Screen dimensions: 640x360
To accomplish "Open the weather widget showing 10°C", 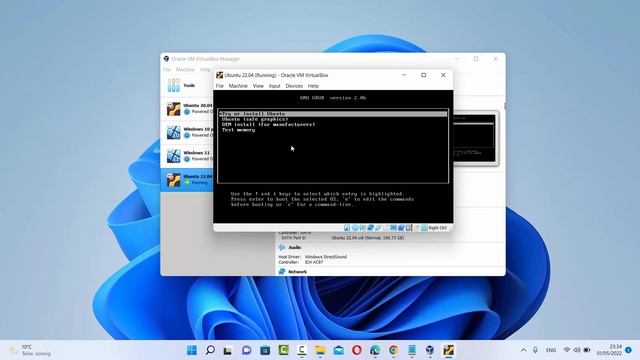I will [31, 350].
